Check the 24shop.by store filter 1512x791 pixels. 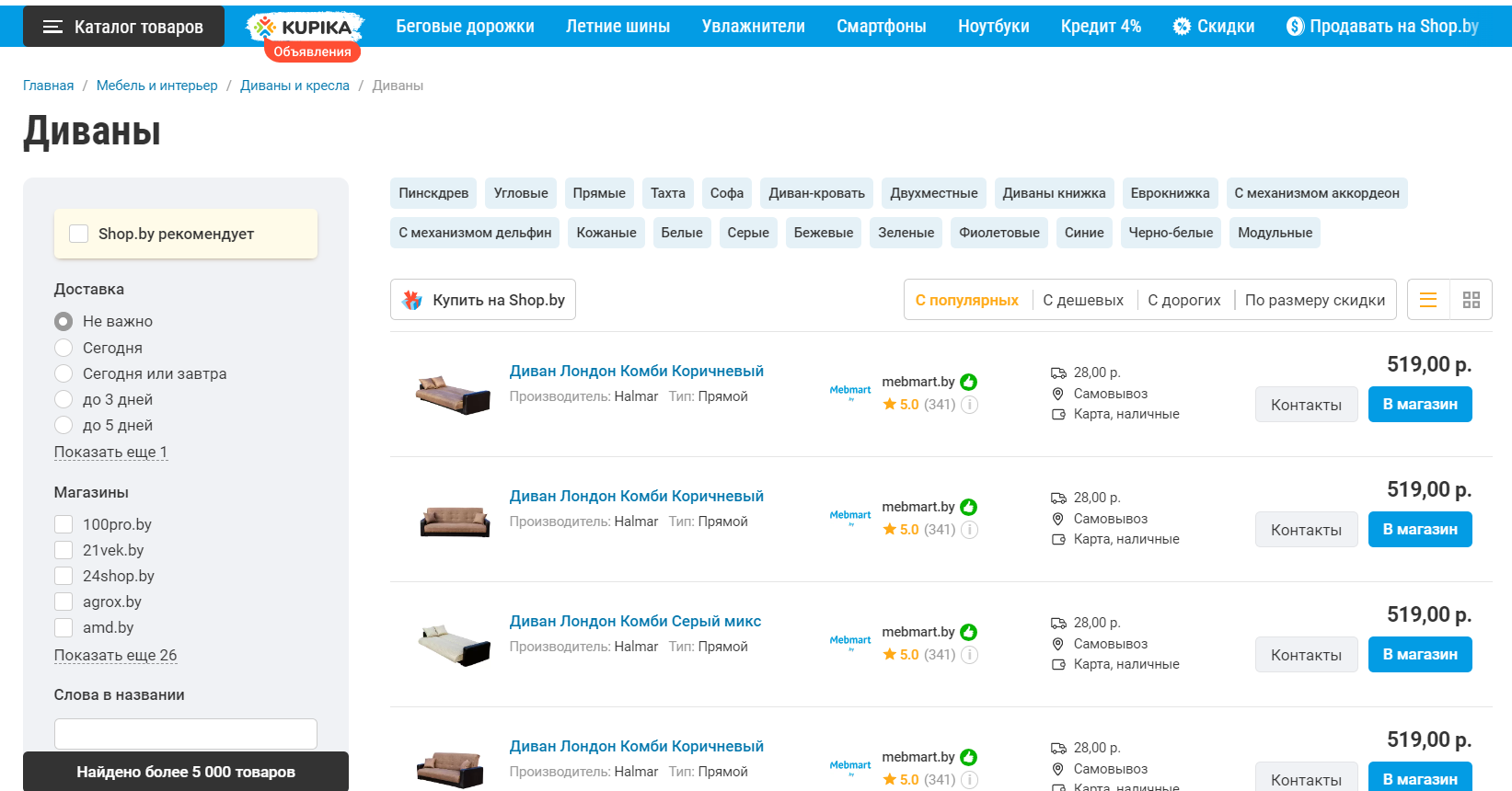tap(63, 576)
